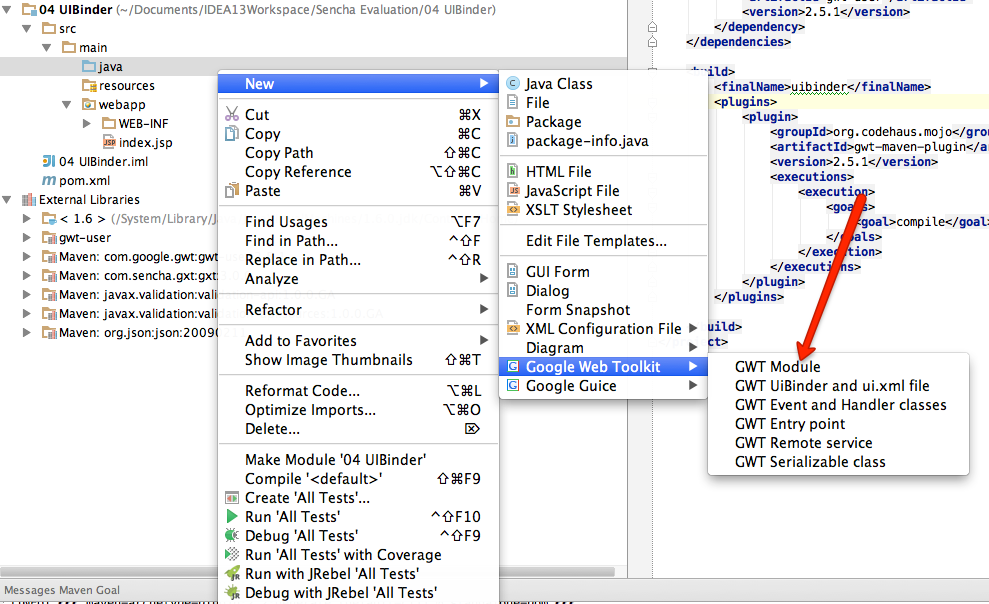
Task: Click the pom.xml Maven icon
Action: point(49,180)
